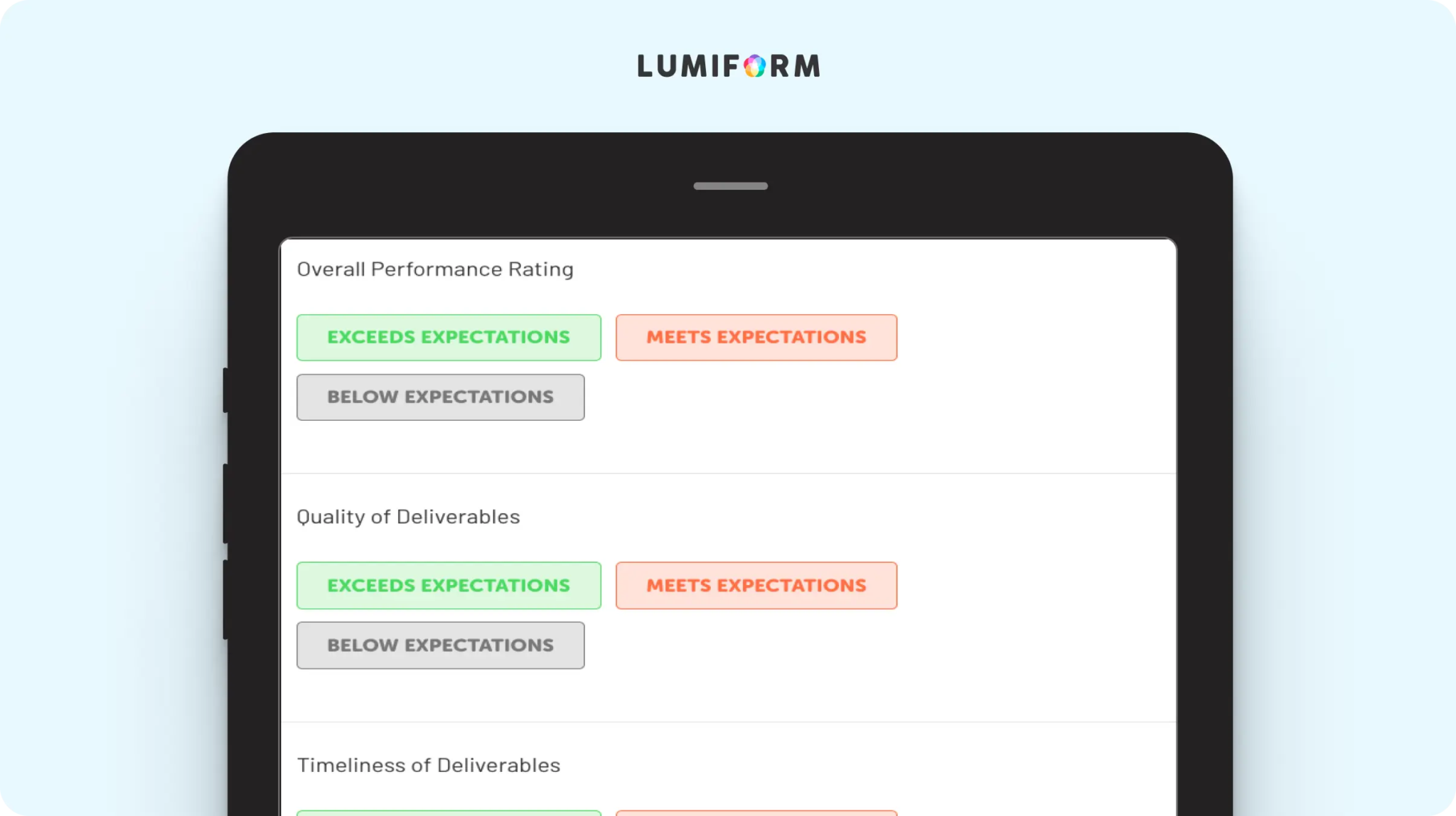
Task: Mark Quality of Deliverables as Meets Expectations
Action: click(756, 586)
